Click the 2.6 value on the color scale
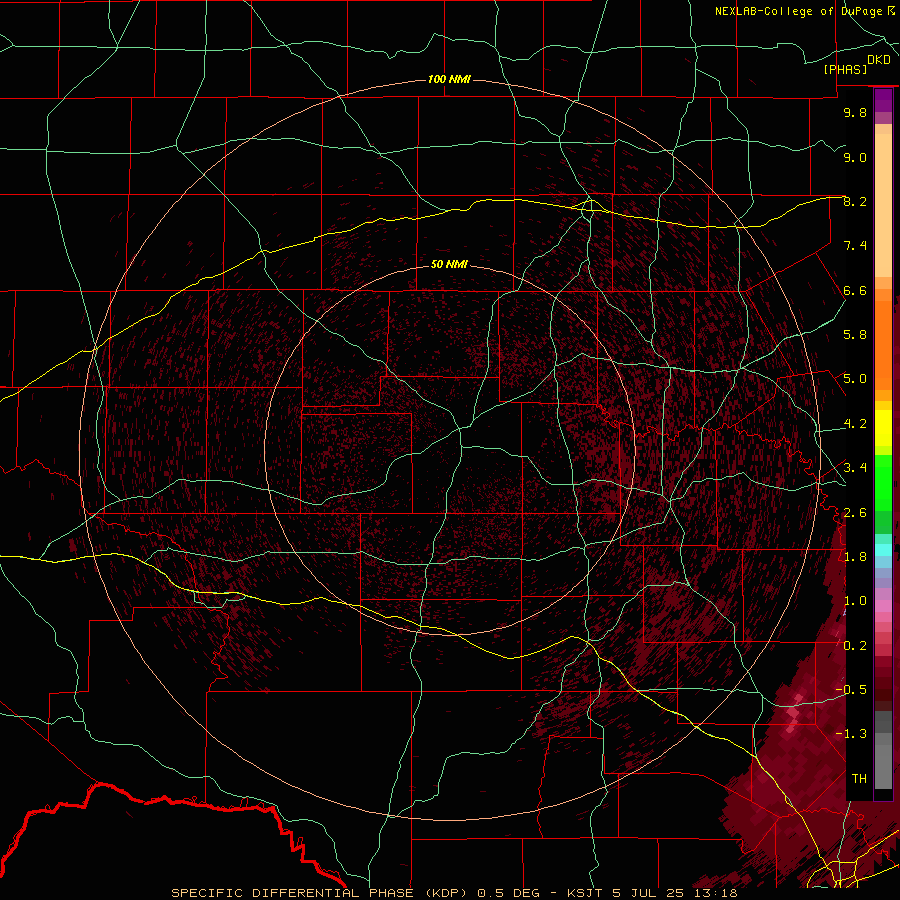 [855, 513]
